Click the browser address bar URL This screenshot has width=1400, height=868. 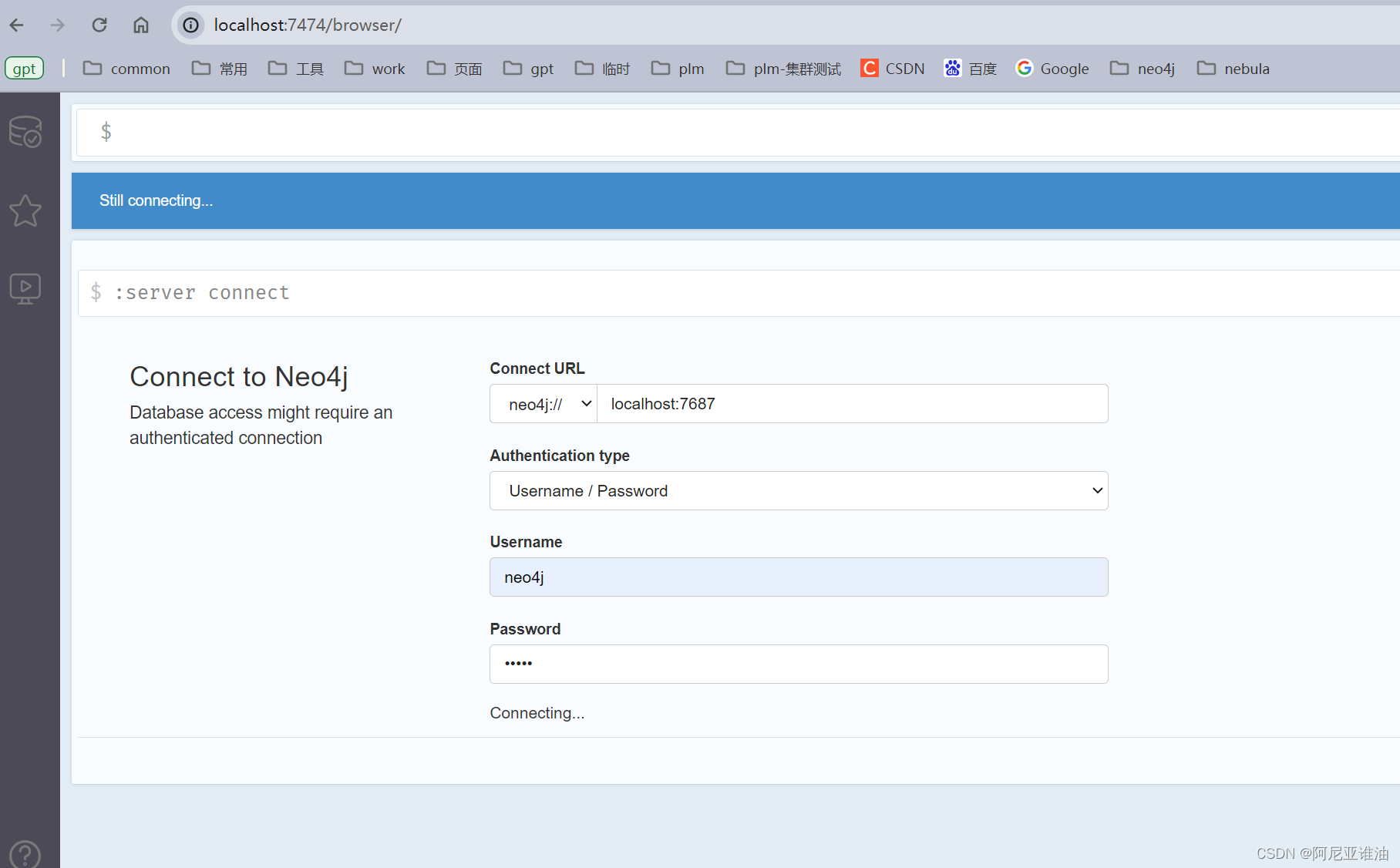pyautogui.click(x=308, y=25)
